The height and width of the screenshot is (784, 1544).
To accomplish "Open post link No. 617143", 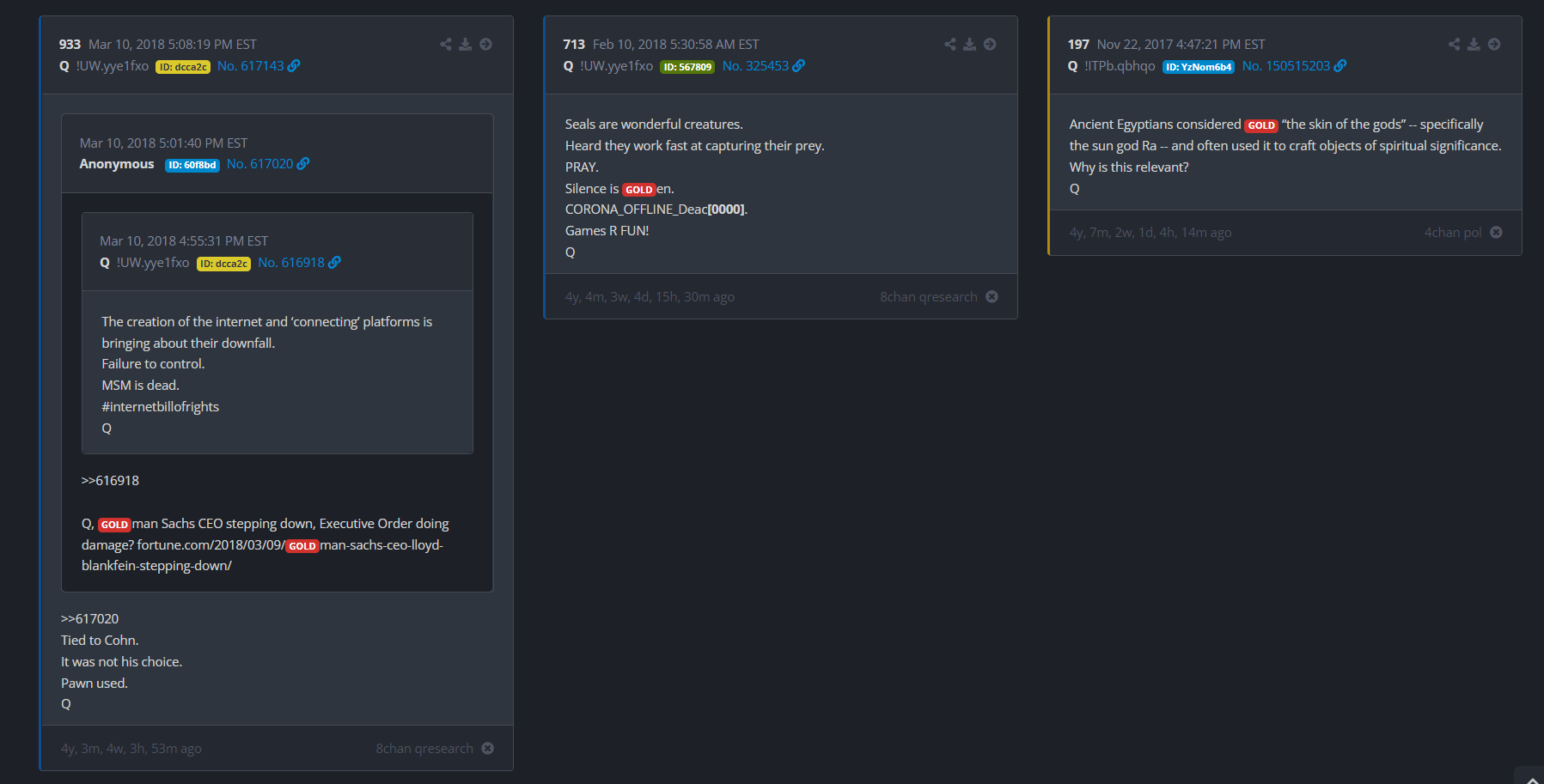I will point(250,65).
